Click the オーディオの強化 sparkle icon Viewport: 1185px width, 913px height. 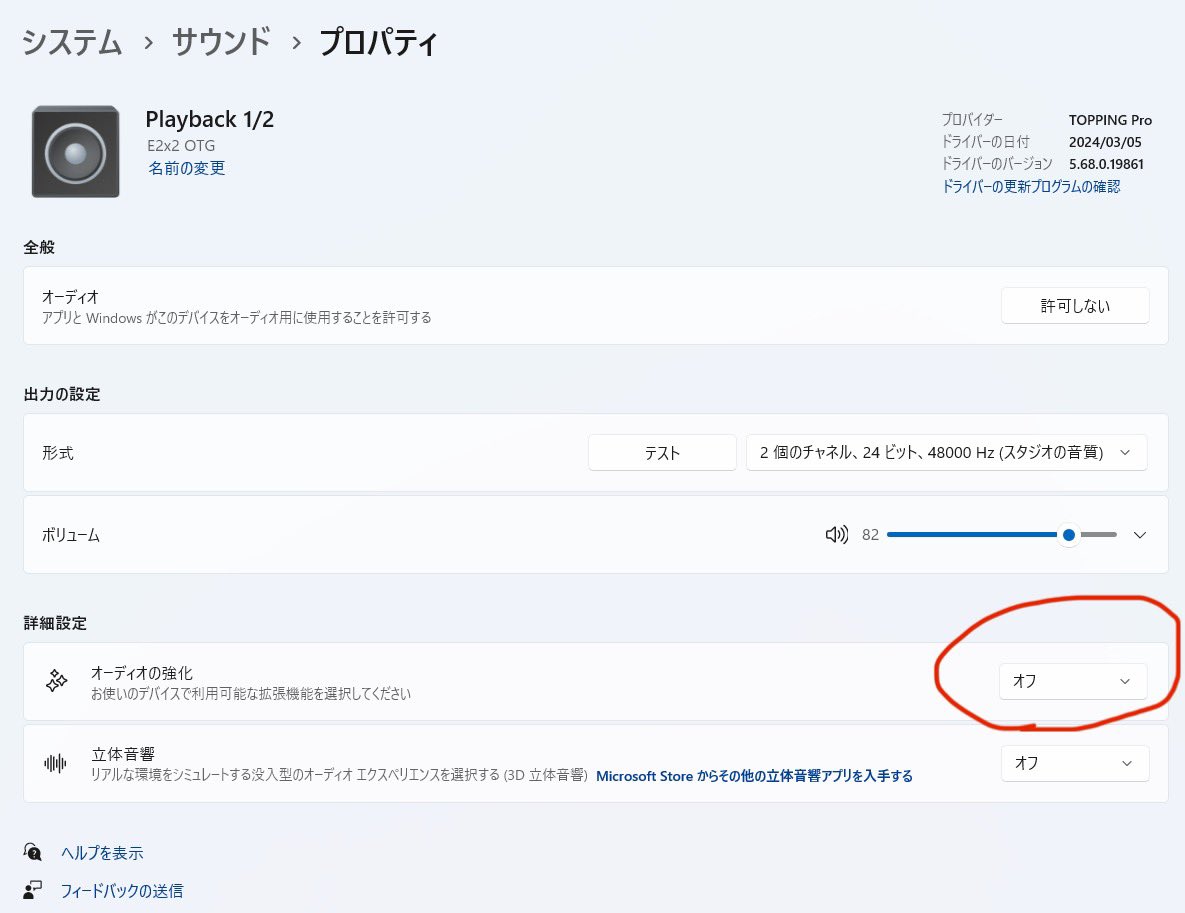(57, 681)
